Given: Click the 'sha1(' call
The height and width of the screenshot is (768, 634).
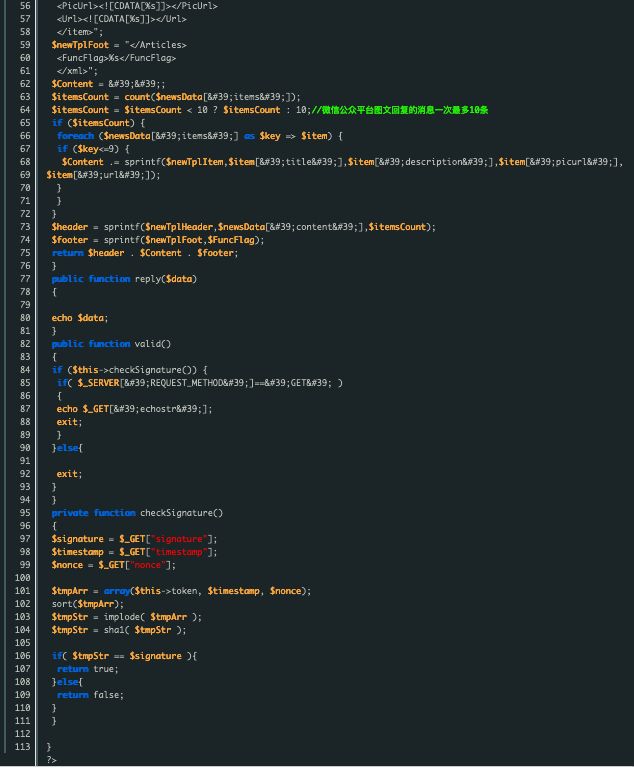Looking at the screenshot, I should (x=116, y=630).
